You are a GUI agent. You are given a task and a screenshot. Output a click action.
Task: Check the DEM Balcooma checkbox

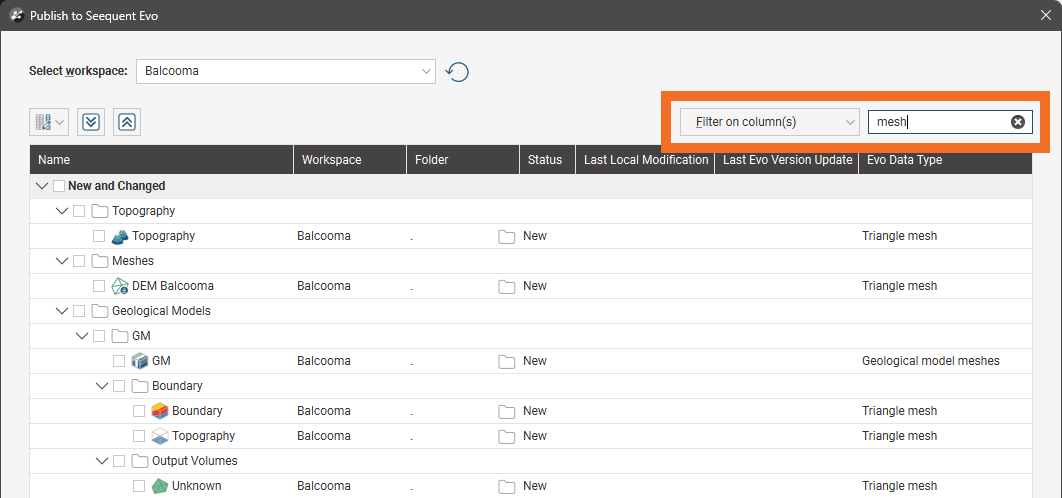99,286
